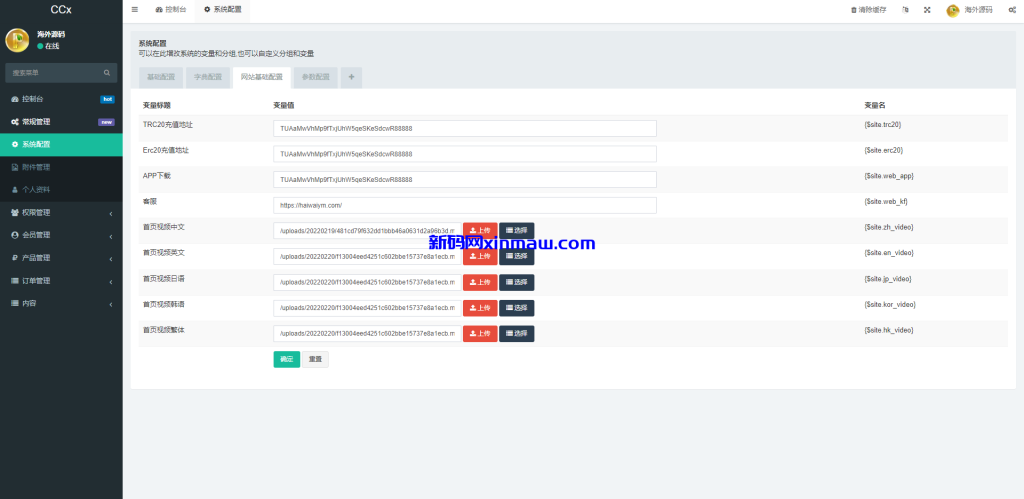Screen dimensions: 1024x499
Task: Click the search magnifier icon in sidebar
Action: 107,73
